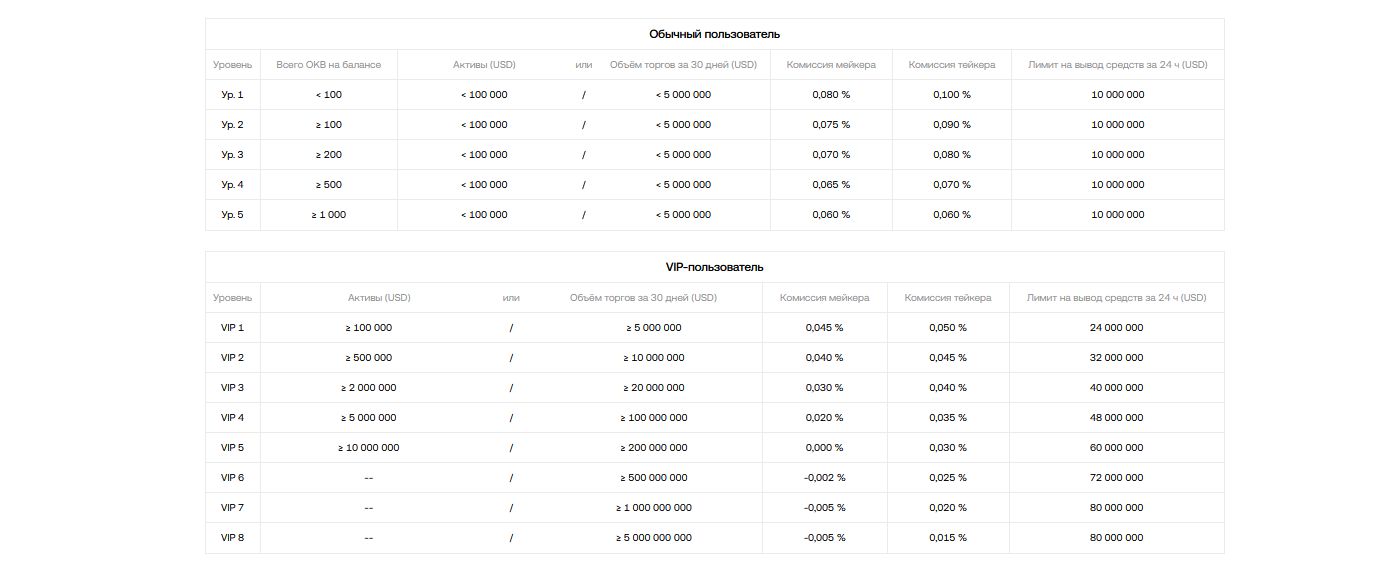Click the "VIP-пользователь" table title
Image resolution: width=1399 pixels, height=570 pixels.
coord(714,267)
